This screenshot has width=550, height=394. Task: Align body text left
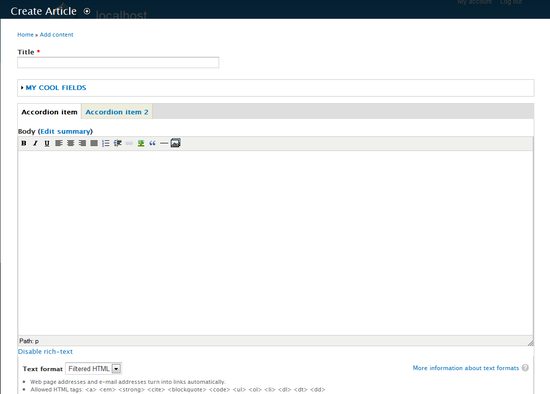click(59, 143)
